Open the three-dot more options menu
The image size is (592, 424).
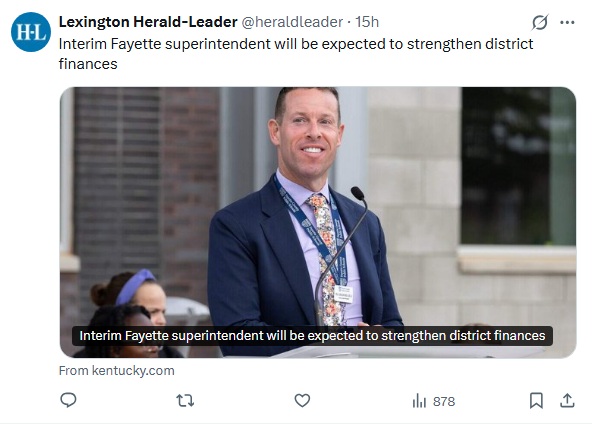(x=567, y=22)
